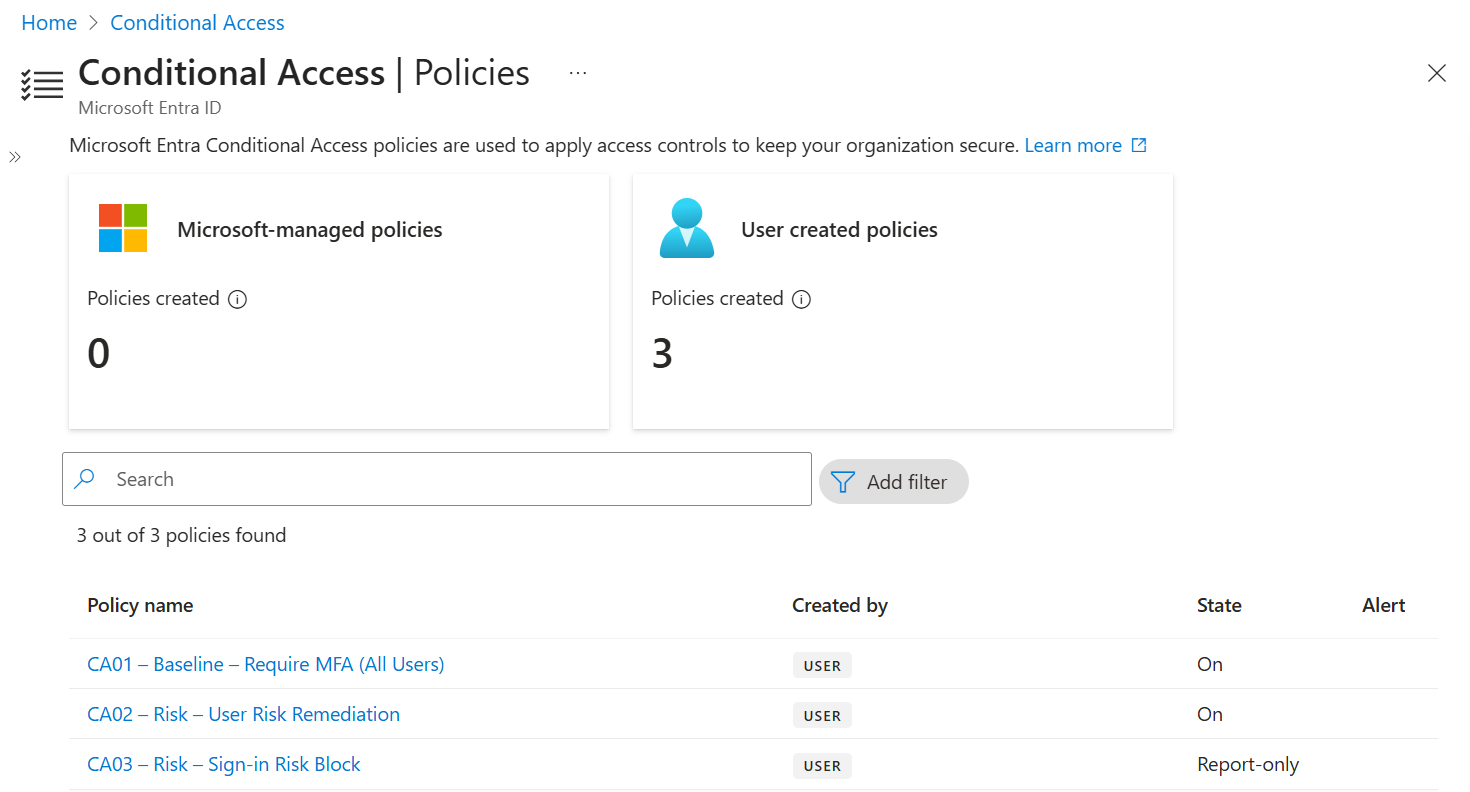This screenshot has height=792, width=1470.
Task: Expand the collapsed side menu chevrons
Action: coord(15,157)
